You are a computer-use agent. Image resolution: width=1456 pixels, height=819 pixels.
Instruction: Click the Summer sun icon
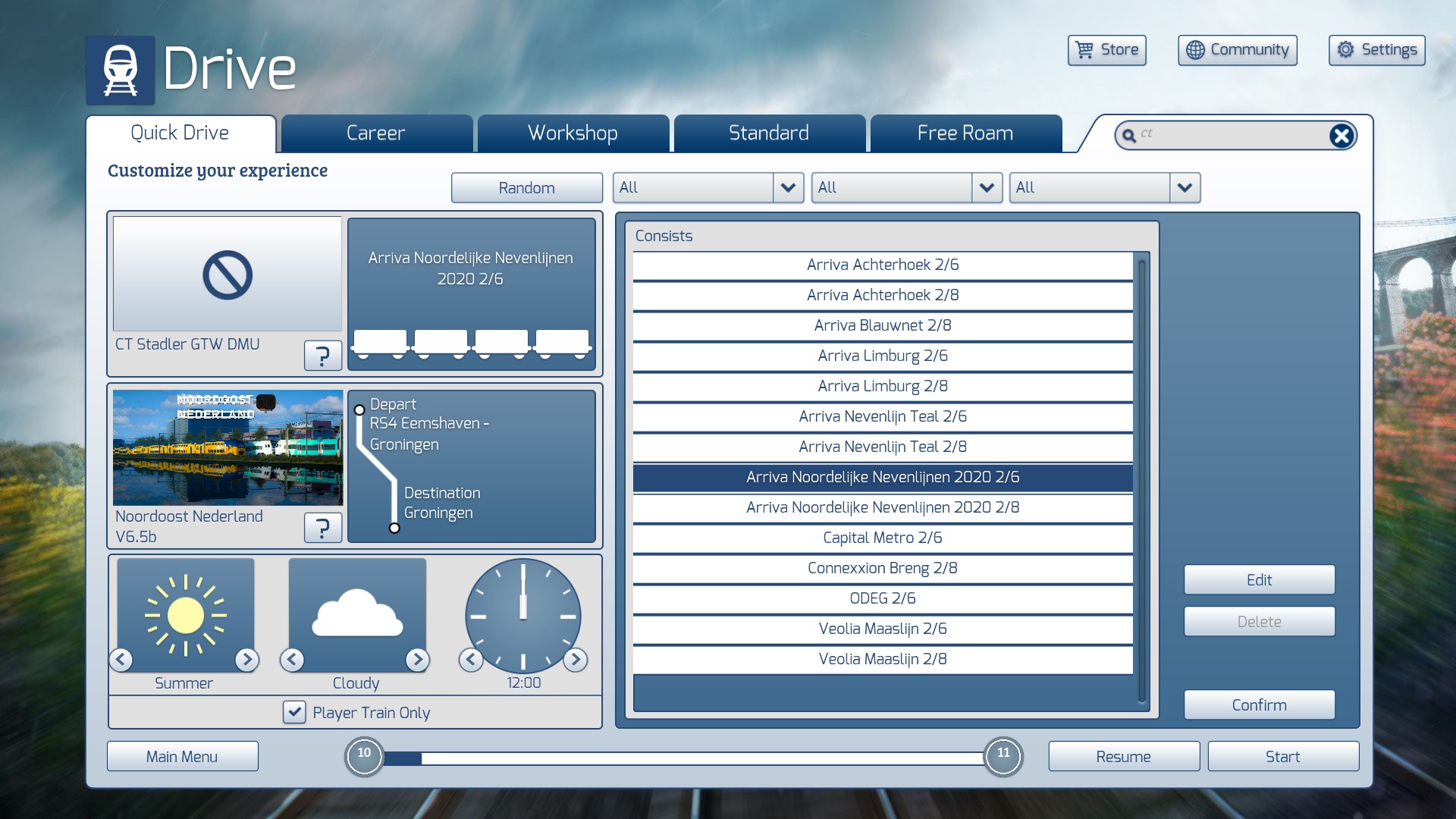(186, 615)
